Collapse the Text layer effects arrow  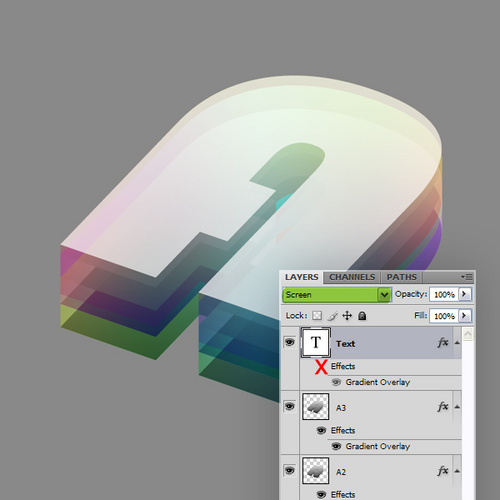[x=457, y=343]
